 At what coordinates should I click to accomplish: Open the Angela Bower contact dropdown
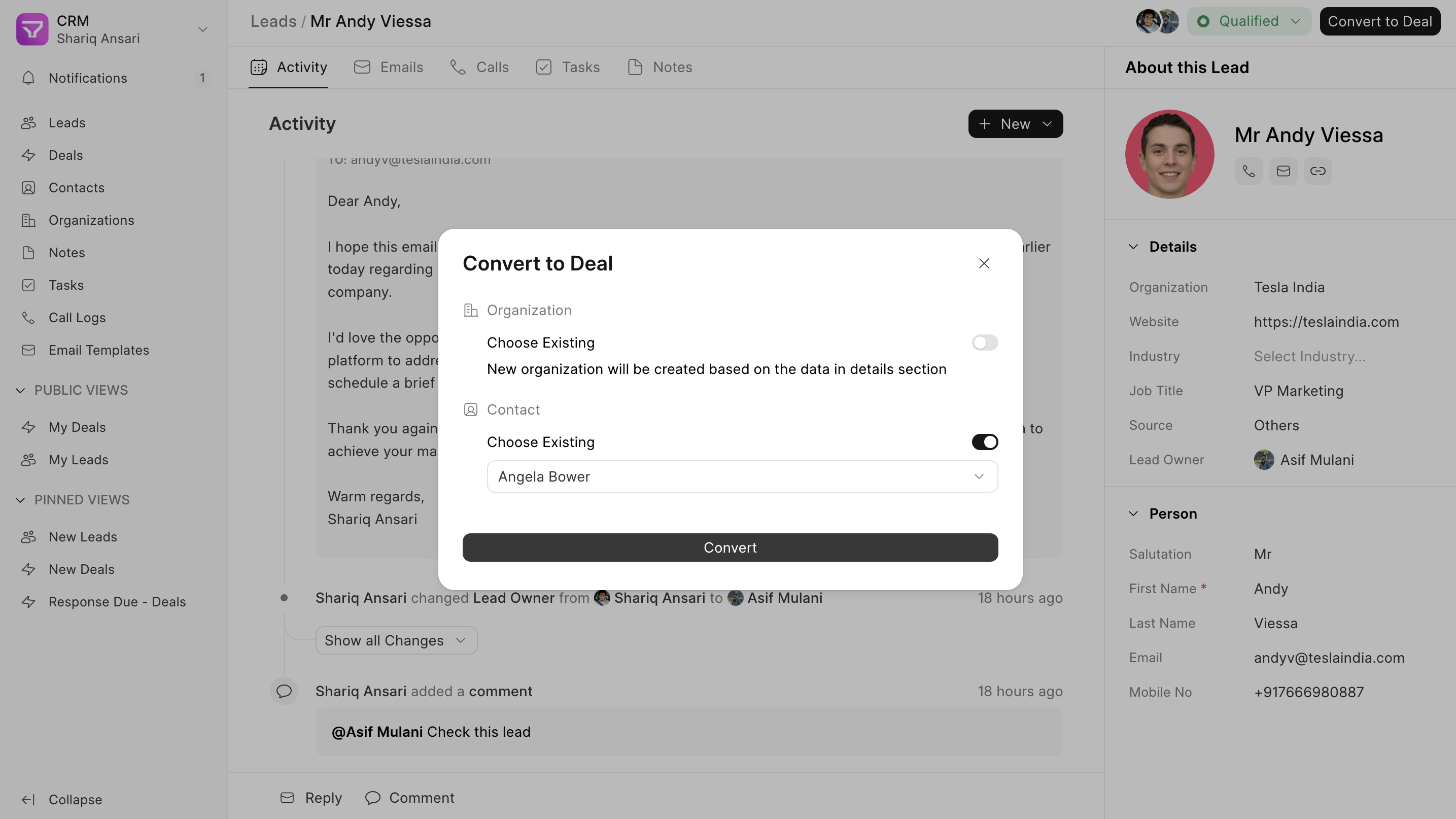(742, 476)
